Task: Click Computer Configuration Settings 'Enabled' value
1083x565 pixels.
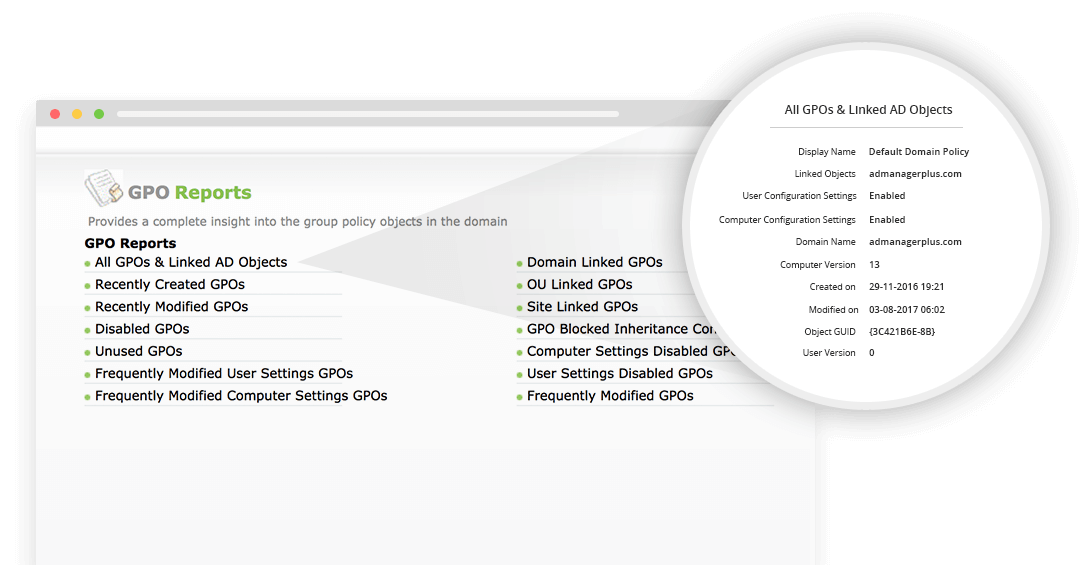Action: [887, 220]
